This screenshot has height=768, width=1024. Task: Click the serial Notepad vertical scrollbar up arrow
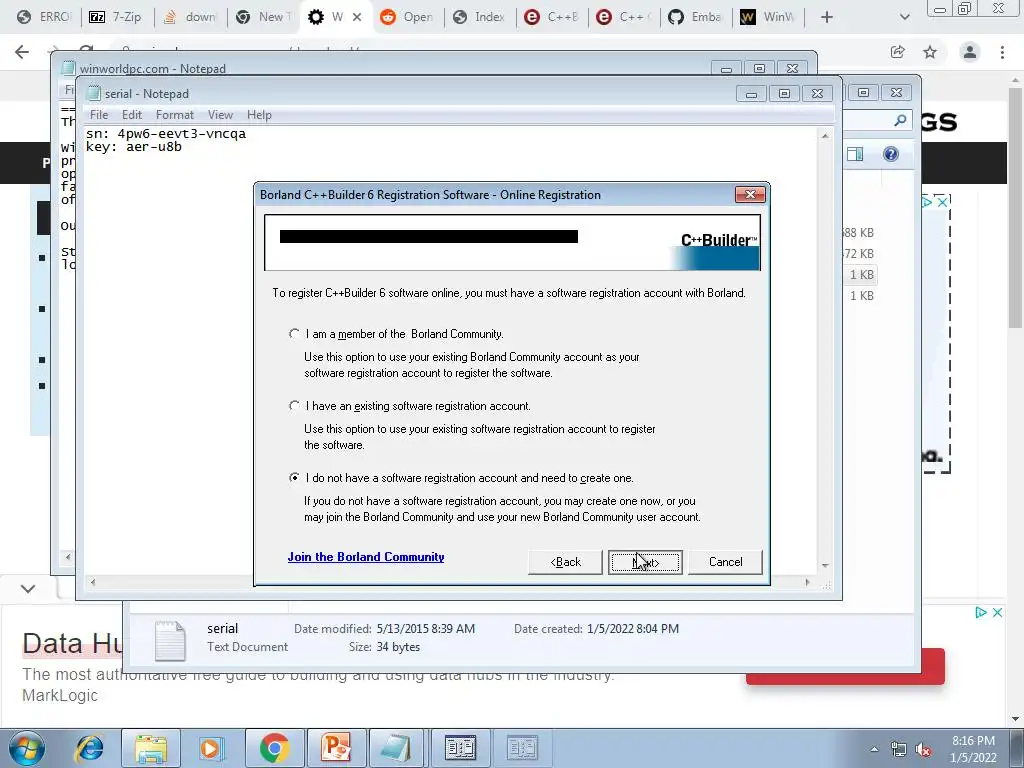point(825,136)
